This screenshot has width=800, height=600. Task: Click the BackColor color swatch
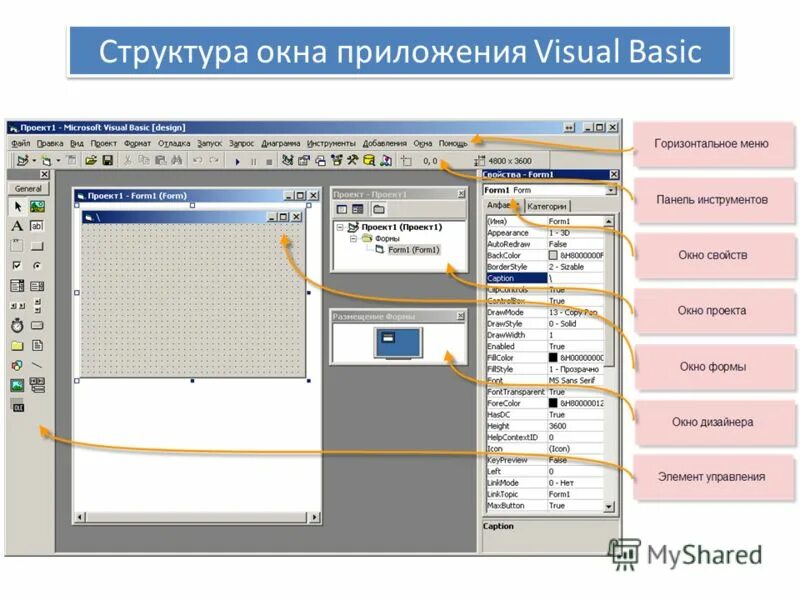pos(553,255)
